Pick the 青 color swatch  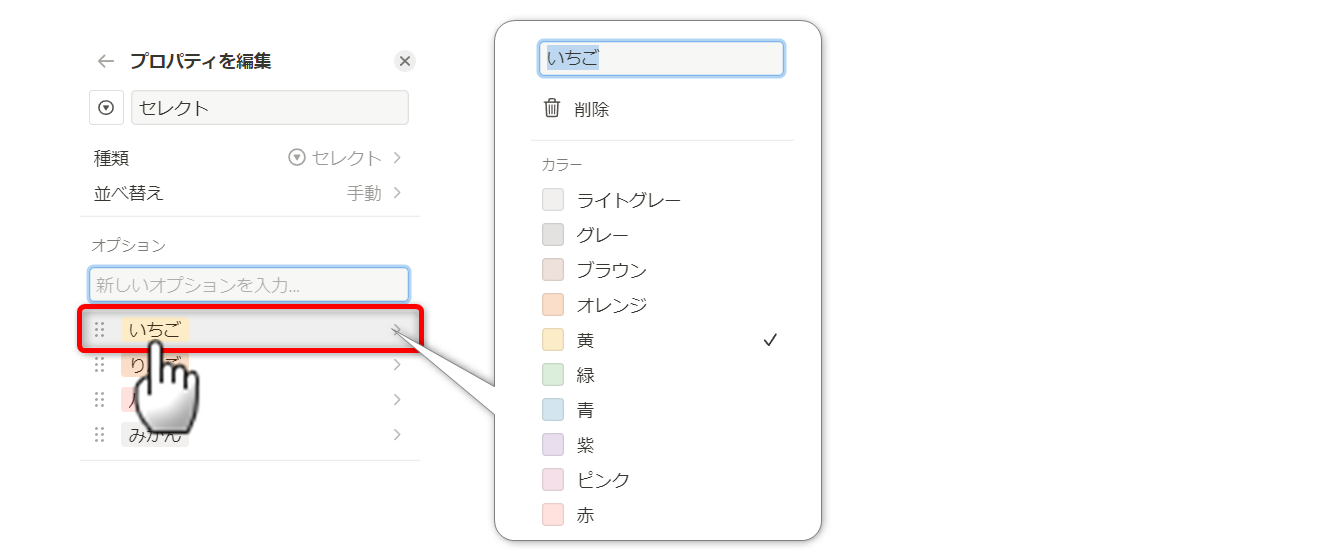tap(554, 410)
